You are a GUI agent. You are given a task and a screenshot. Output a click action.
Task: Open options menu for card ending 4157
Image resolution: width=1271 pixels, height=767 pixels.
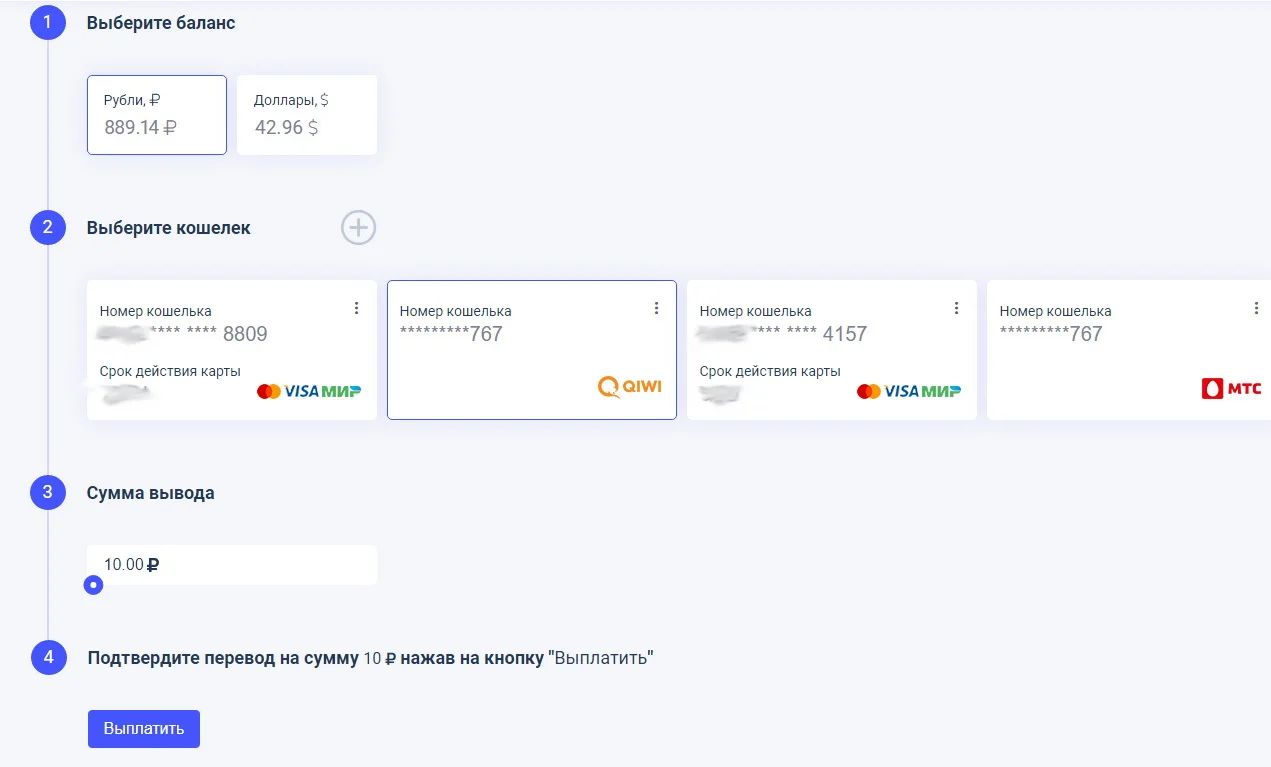point(957,308)
